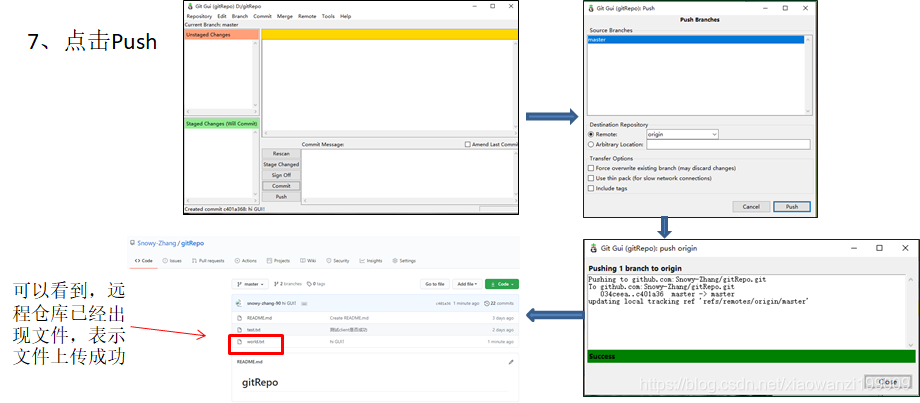Image resolution: width=920 pixels, height=403 pixels.
Task: Click the Stage Changed button
Action: [x=281, y=165]
